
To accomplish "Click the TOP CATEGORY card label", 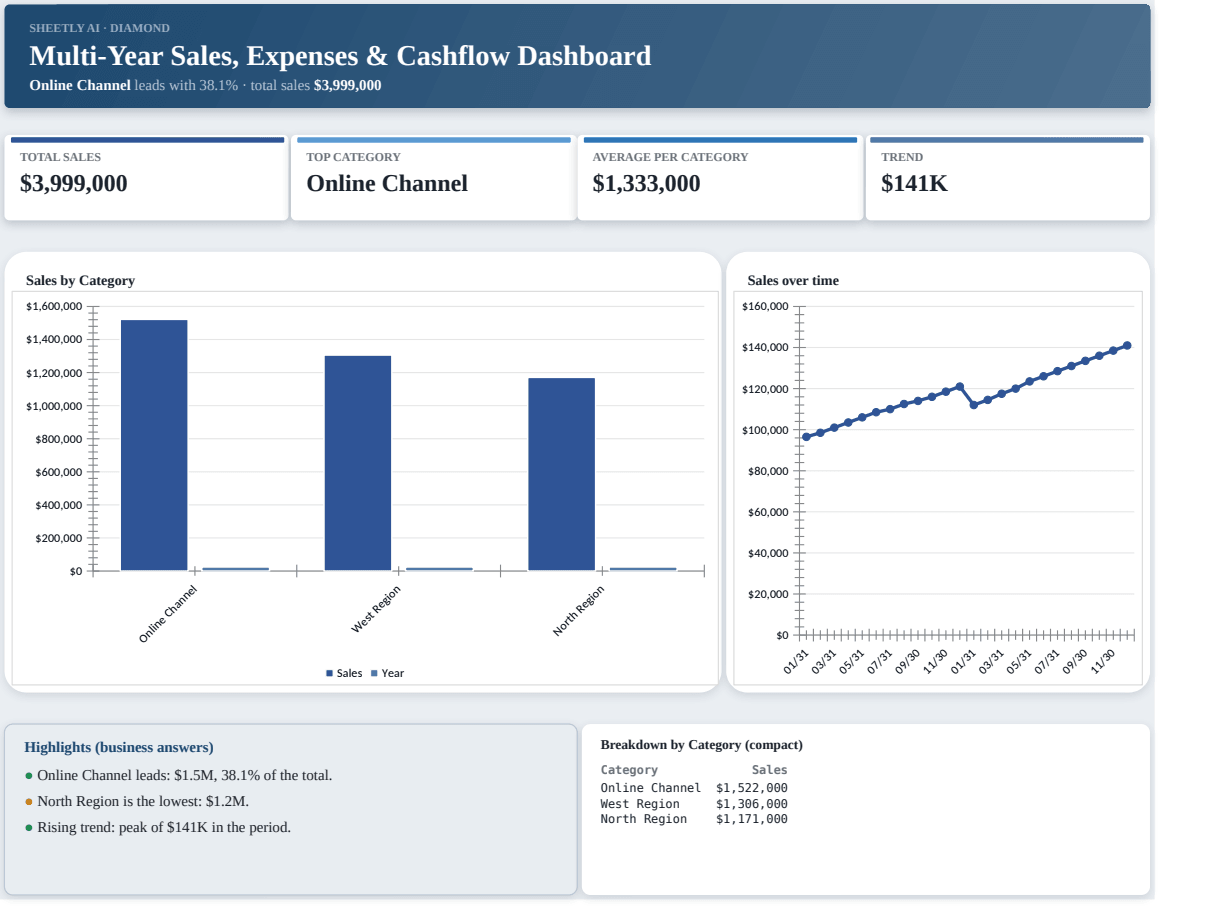I will [x=353, y=157].
